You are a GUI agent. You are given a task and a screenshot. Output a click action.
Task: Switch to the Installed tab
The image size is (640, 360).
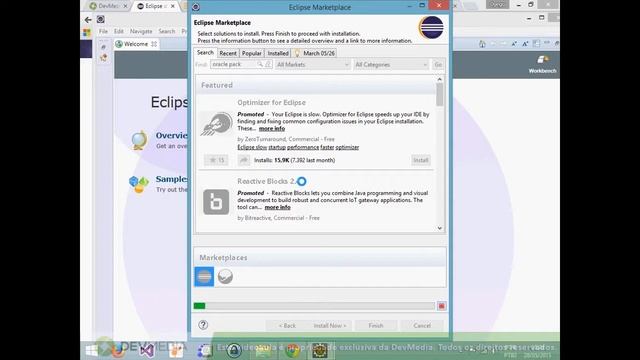click(x=278, y=53)
